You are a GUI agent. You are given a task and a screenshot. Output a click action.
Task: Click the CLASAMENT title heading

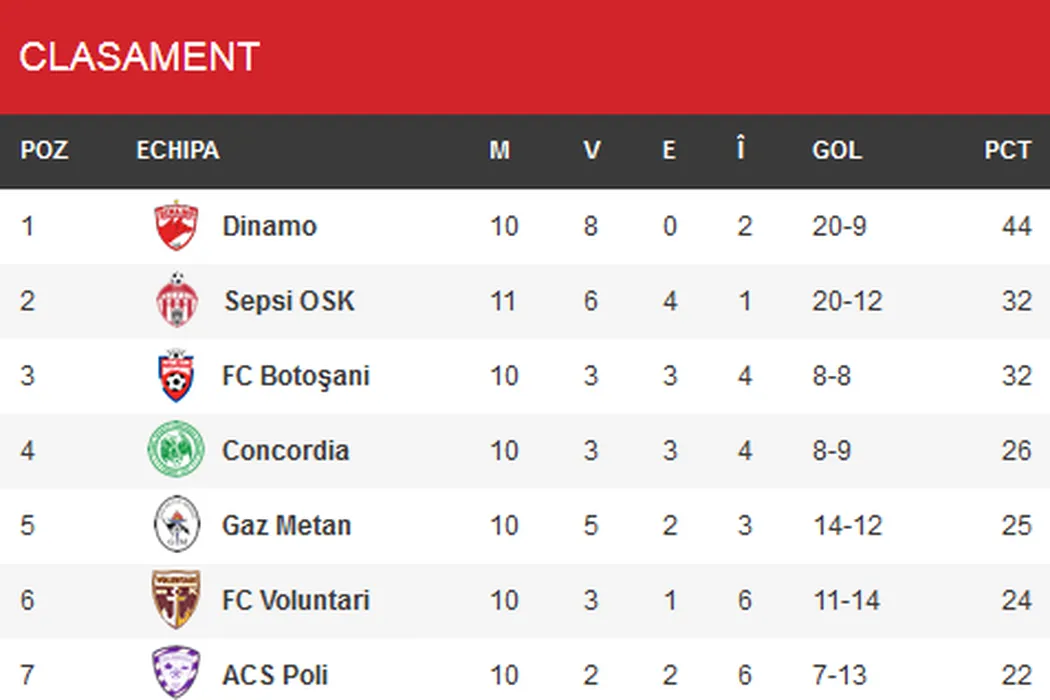click(139, 56)
